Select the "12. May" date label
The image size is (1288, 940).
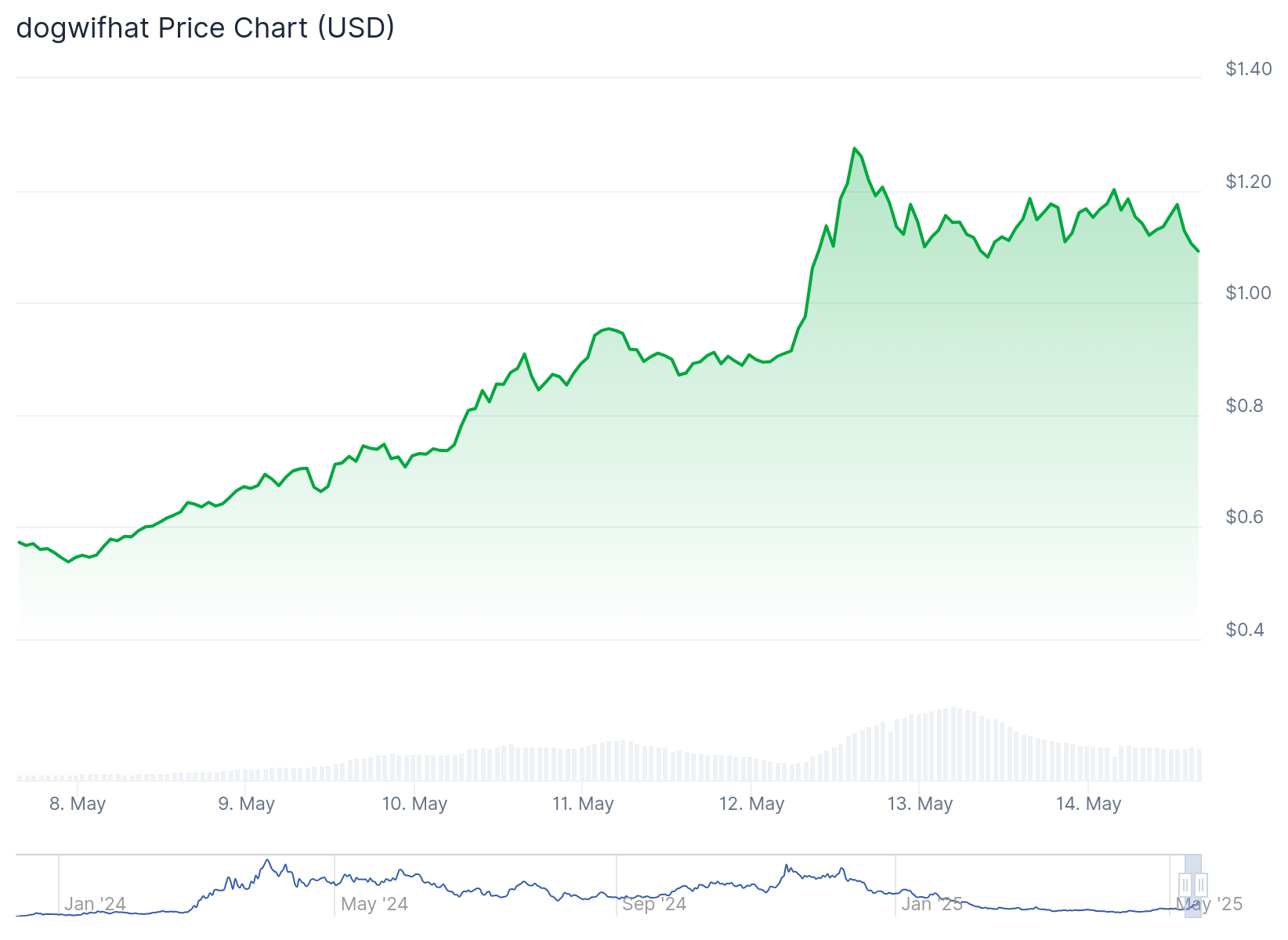tap(751, 804)
